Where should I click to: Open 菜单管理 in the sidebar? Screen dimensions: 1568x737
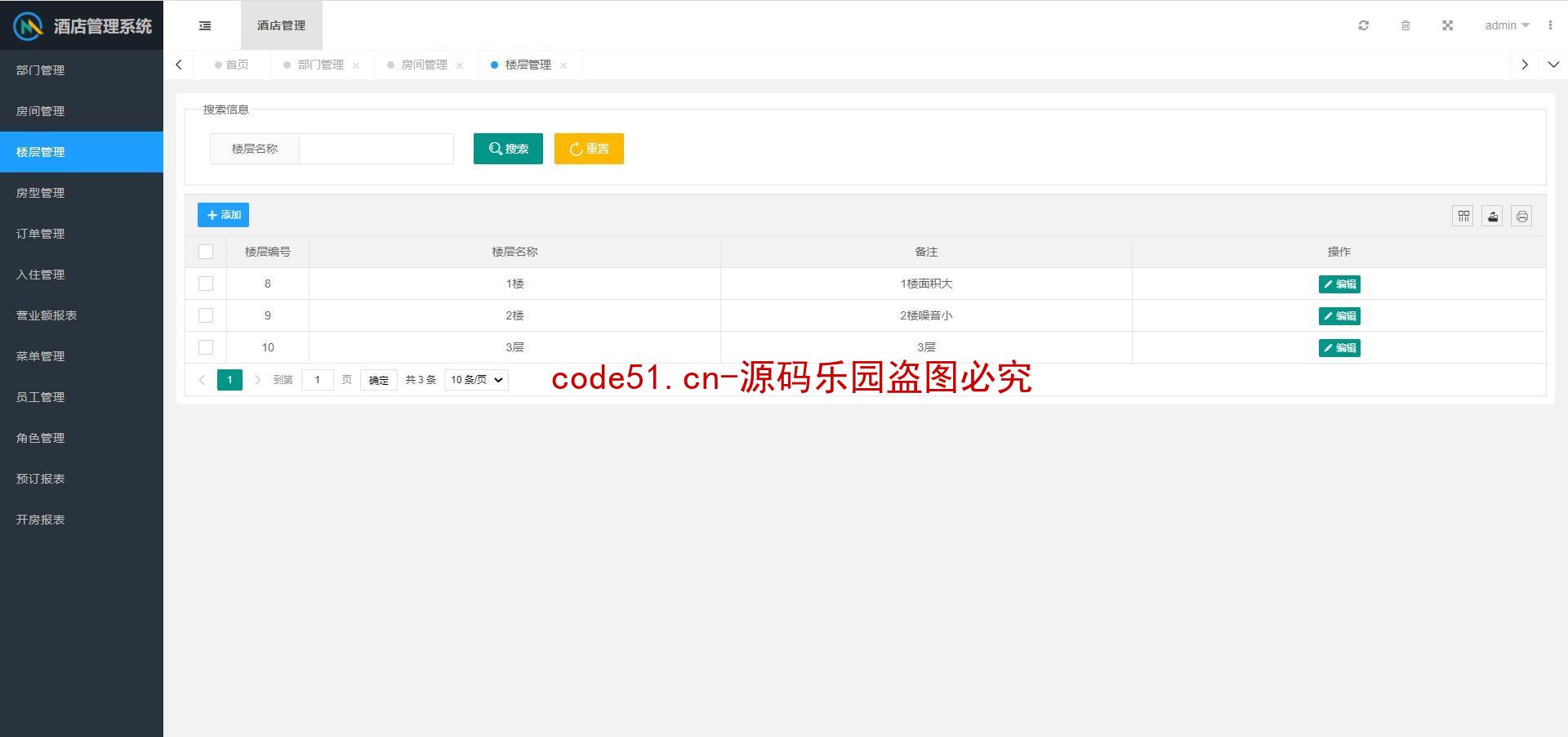[82, 356]
